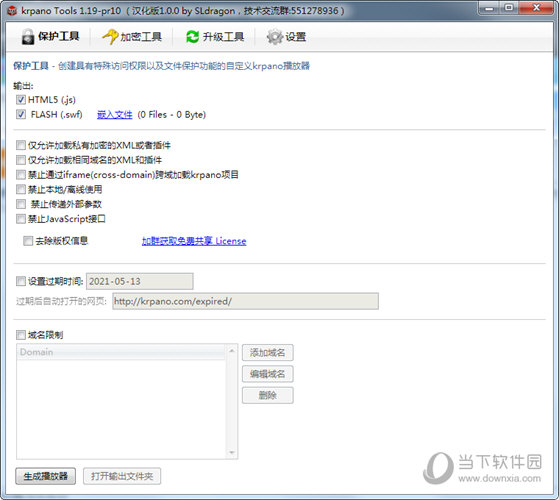Click the krpano app icon in title bar
Image resolution: width=559 pixels, height=500 pixels.
pos(12,11)
